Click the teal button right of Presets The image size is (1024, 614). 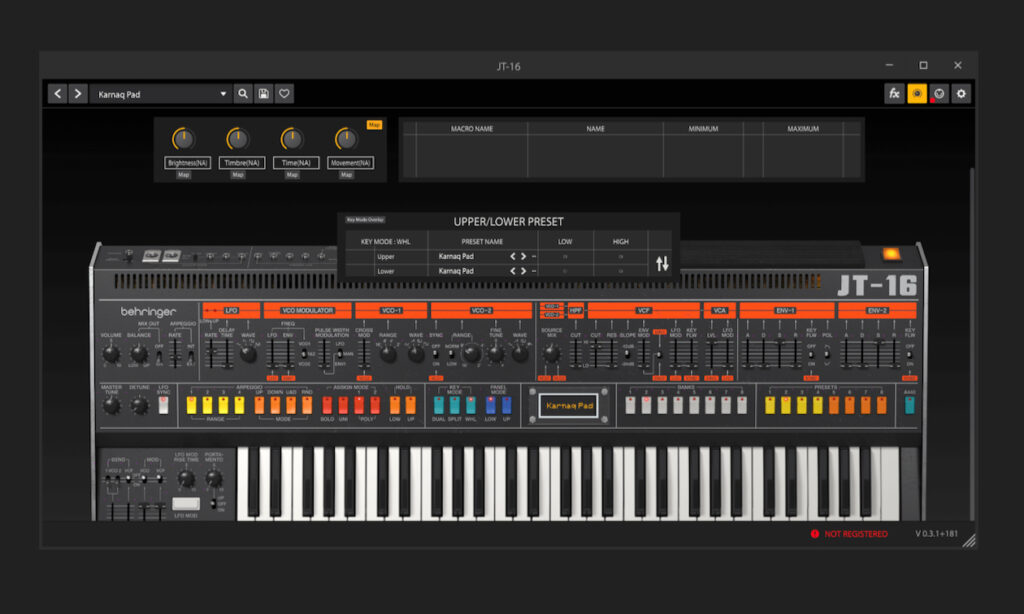click(x=910, y=405)
